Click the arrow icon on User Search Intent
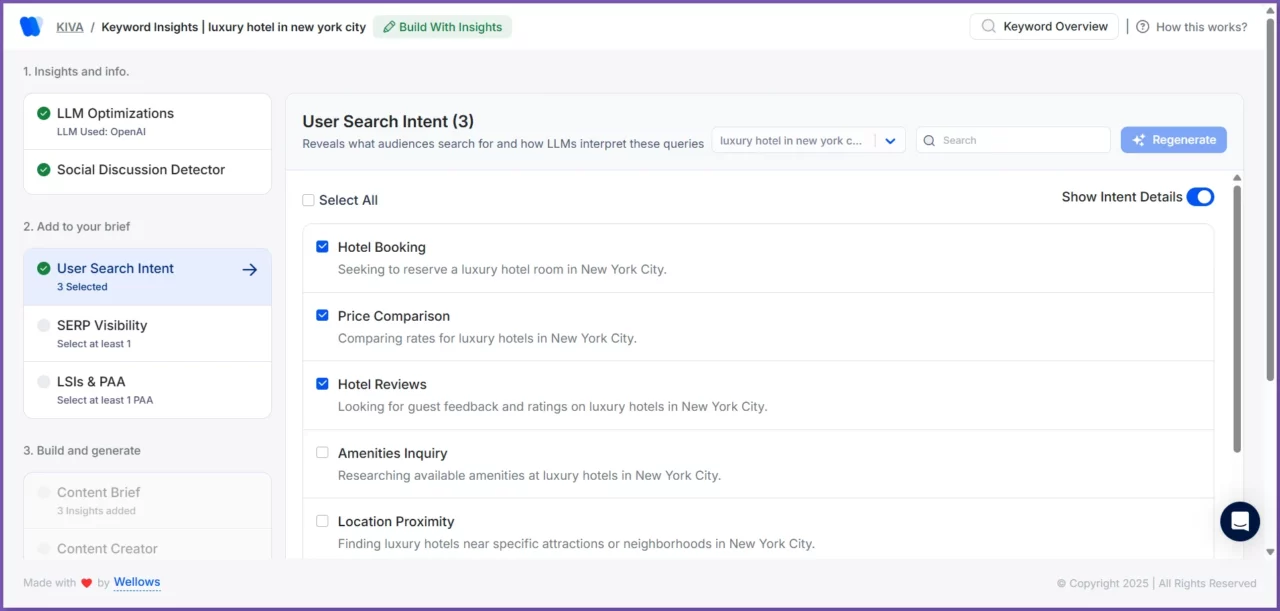The image size is (1280, 611). [250, 269]
